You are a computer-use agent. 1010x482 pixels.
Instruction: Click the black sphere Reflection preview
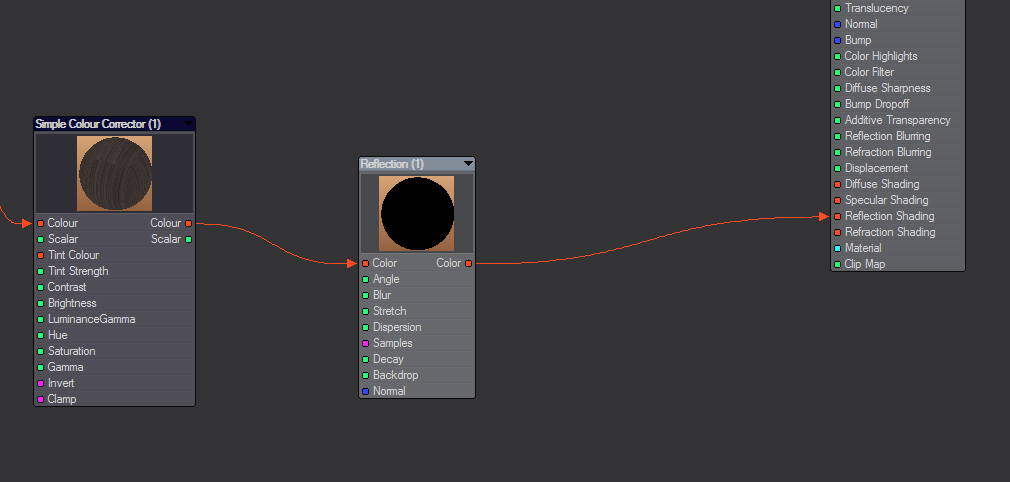tap(417, 214)
